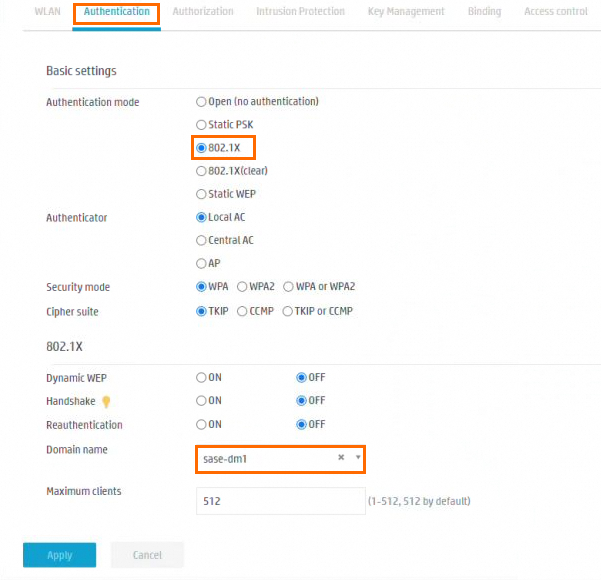Set Handshake to OFF
Viewport: 601px width, 580px height.
[x=301, y=401]
